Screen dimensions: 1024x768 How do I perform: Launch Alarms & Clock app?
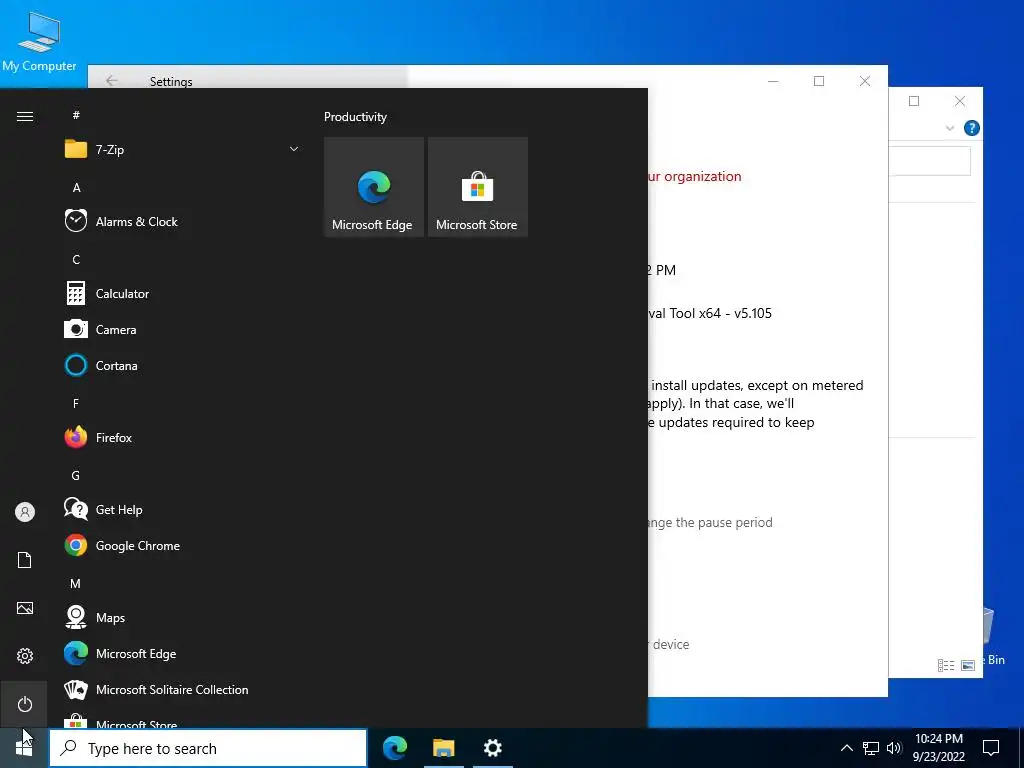[x=182, y=221]
